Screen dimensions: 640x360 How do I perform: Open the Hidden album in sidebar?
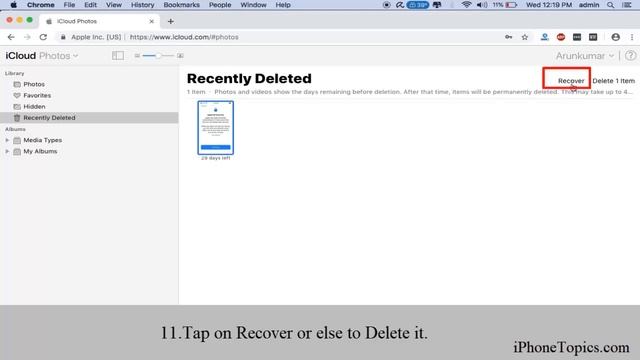[34, 107]
